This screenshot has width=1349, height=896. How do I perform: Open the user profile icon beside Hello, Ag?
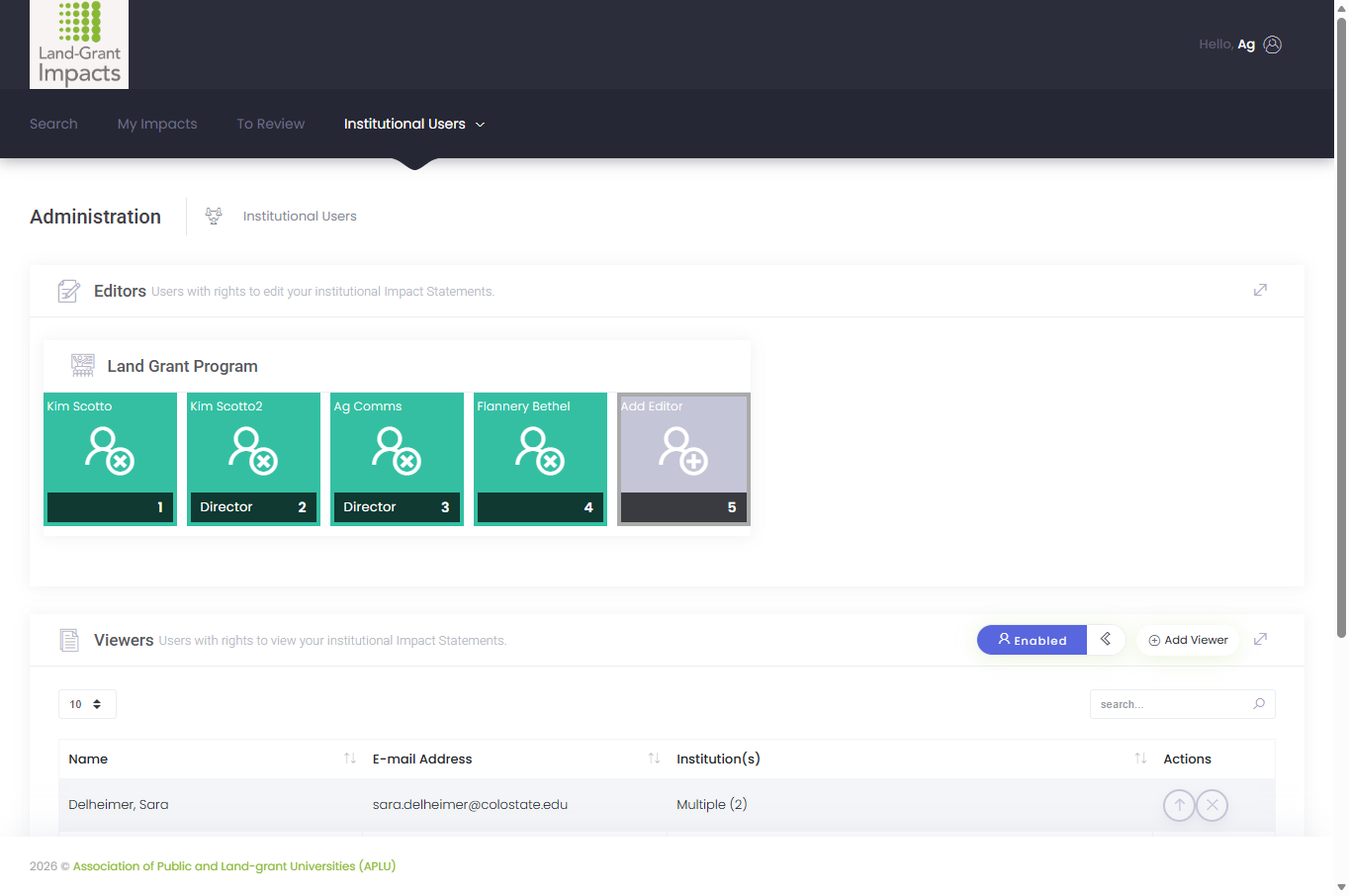tap(1273, 45)
